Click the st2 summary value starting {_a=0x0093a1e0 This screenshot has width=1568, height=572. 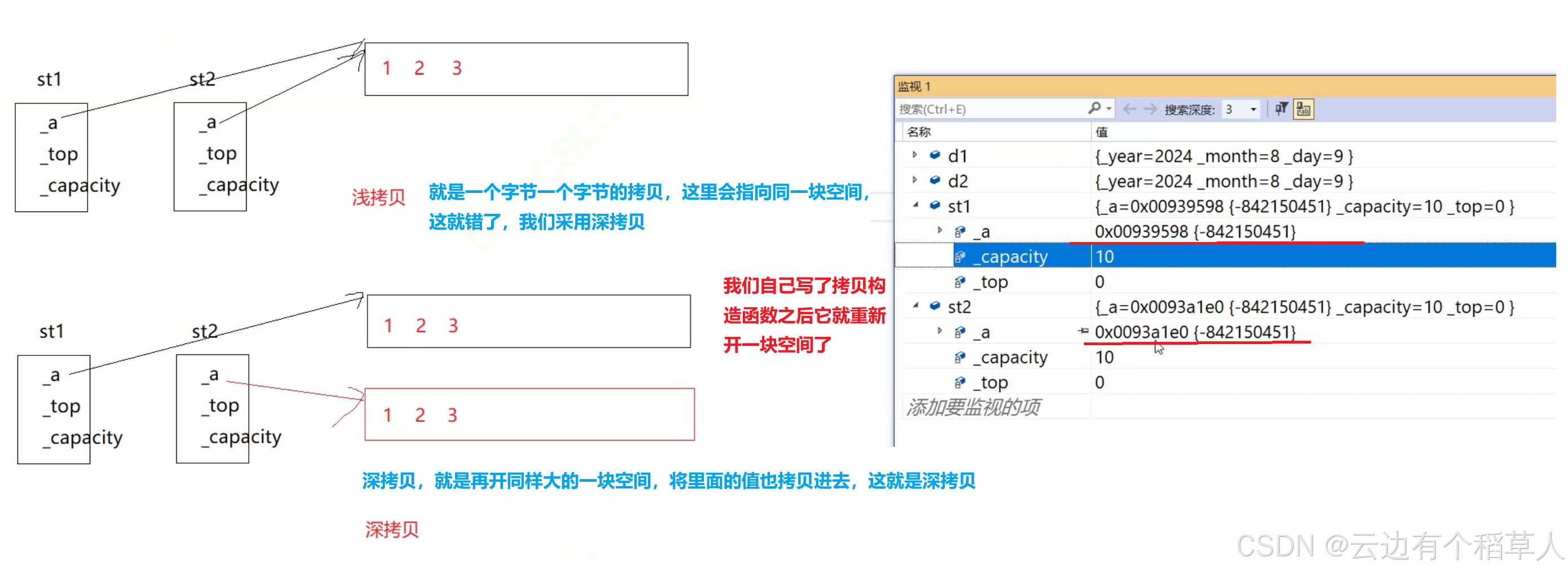pyautogui.click(x=1304, y=307)
